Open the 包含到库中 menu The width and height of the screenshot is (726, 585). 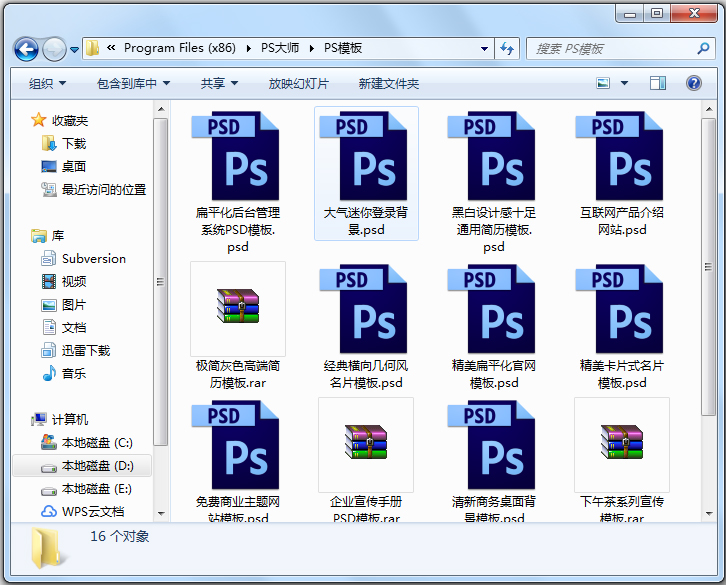133,84
